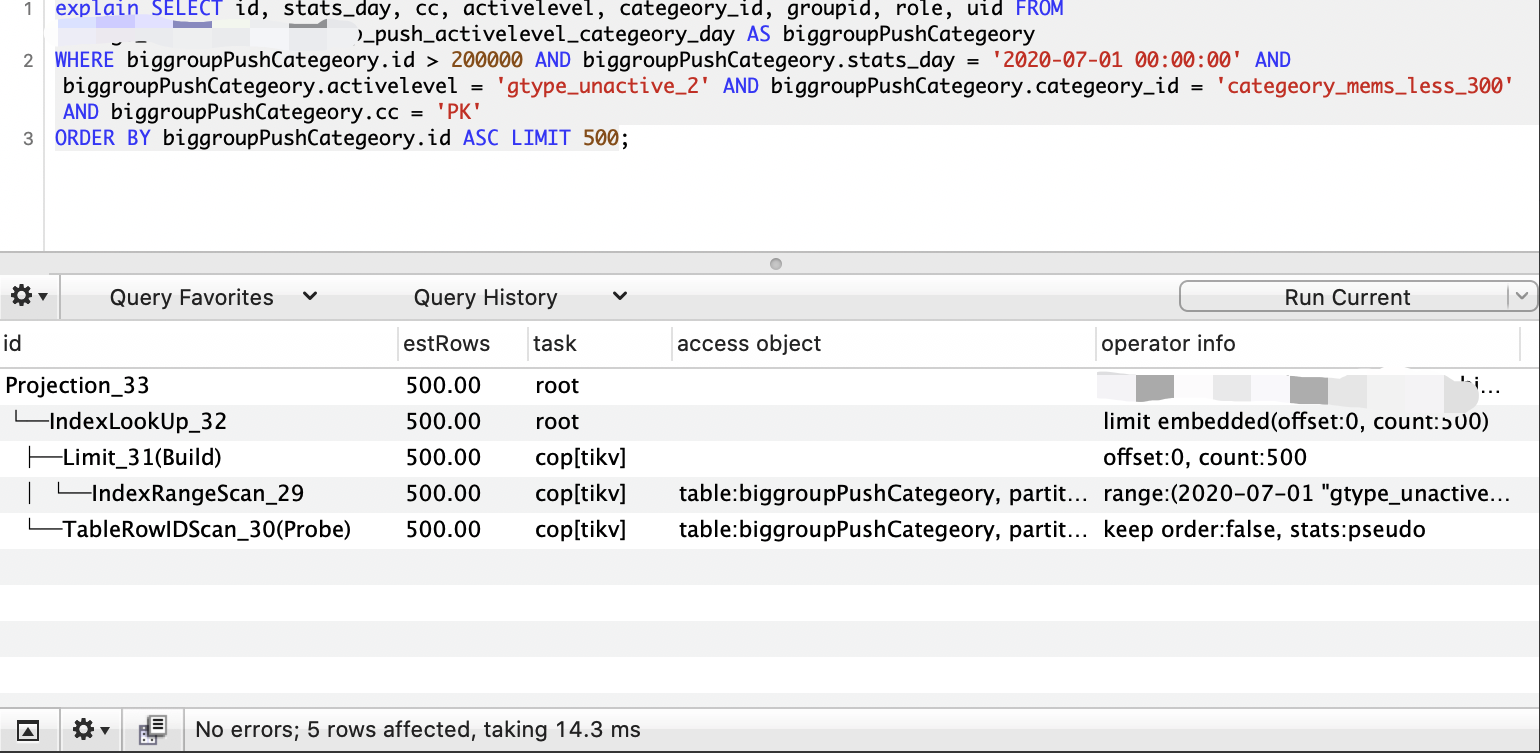Open the Query Favorites dropdown
1540x753 pixels.
click(x=213, y=297)
